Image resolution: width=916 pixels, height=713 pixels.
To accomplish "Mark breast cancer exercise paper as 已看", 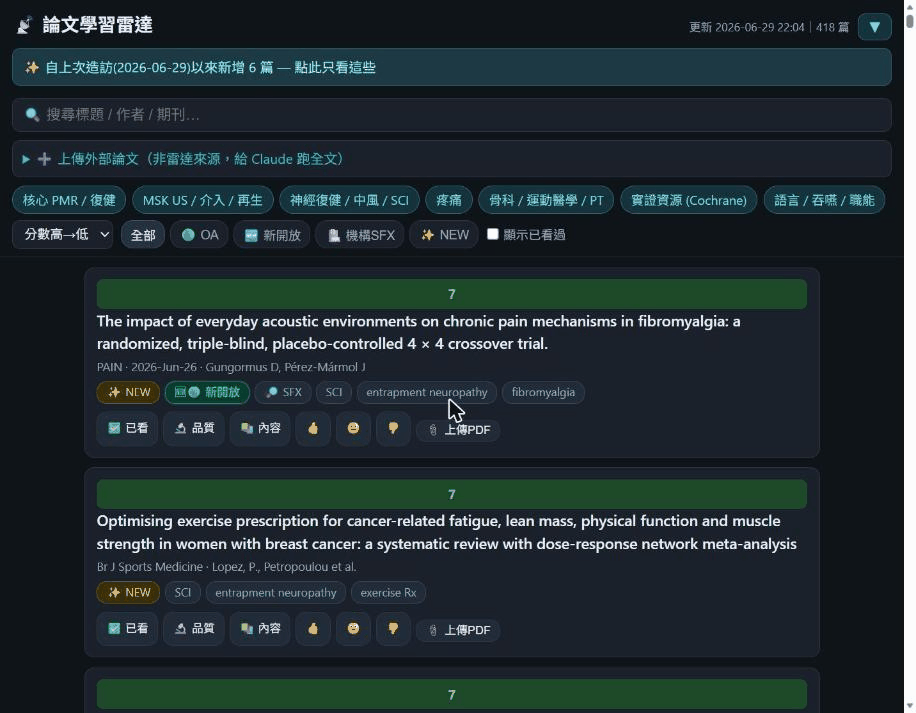I will 128,629.
